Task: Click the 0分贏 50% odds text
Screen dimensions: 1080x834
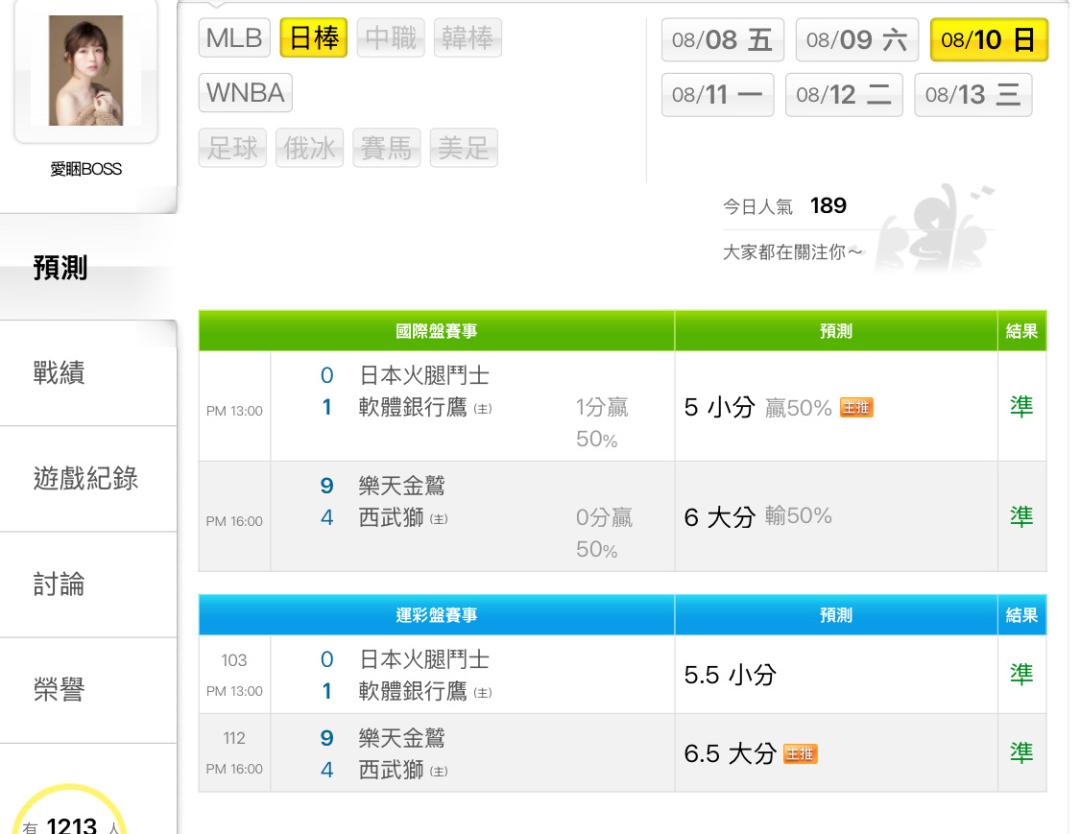Action: 604,533
